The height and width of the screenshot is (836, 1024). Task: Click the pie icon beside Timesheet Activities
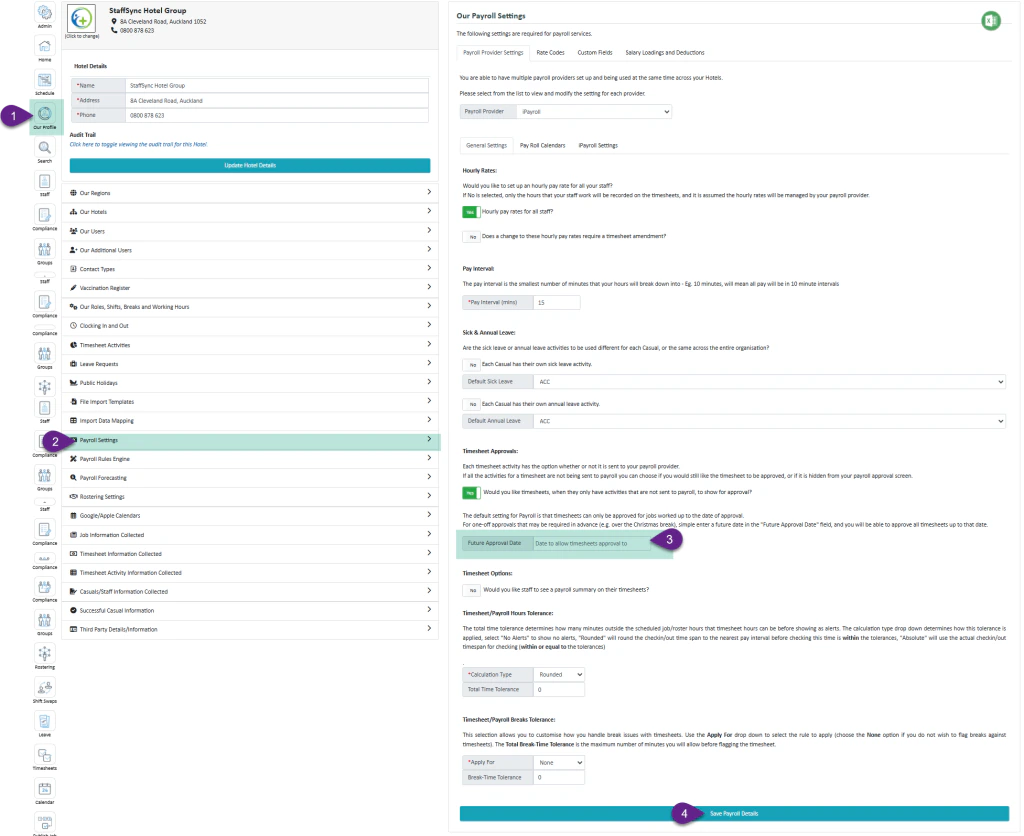pyautogui.click(x=74, y=345)
